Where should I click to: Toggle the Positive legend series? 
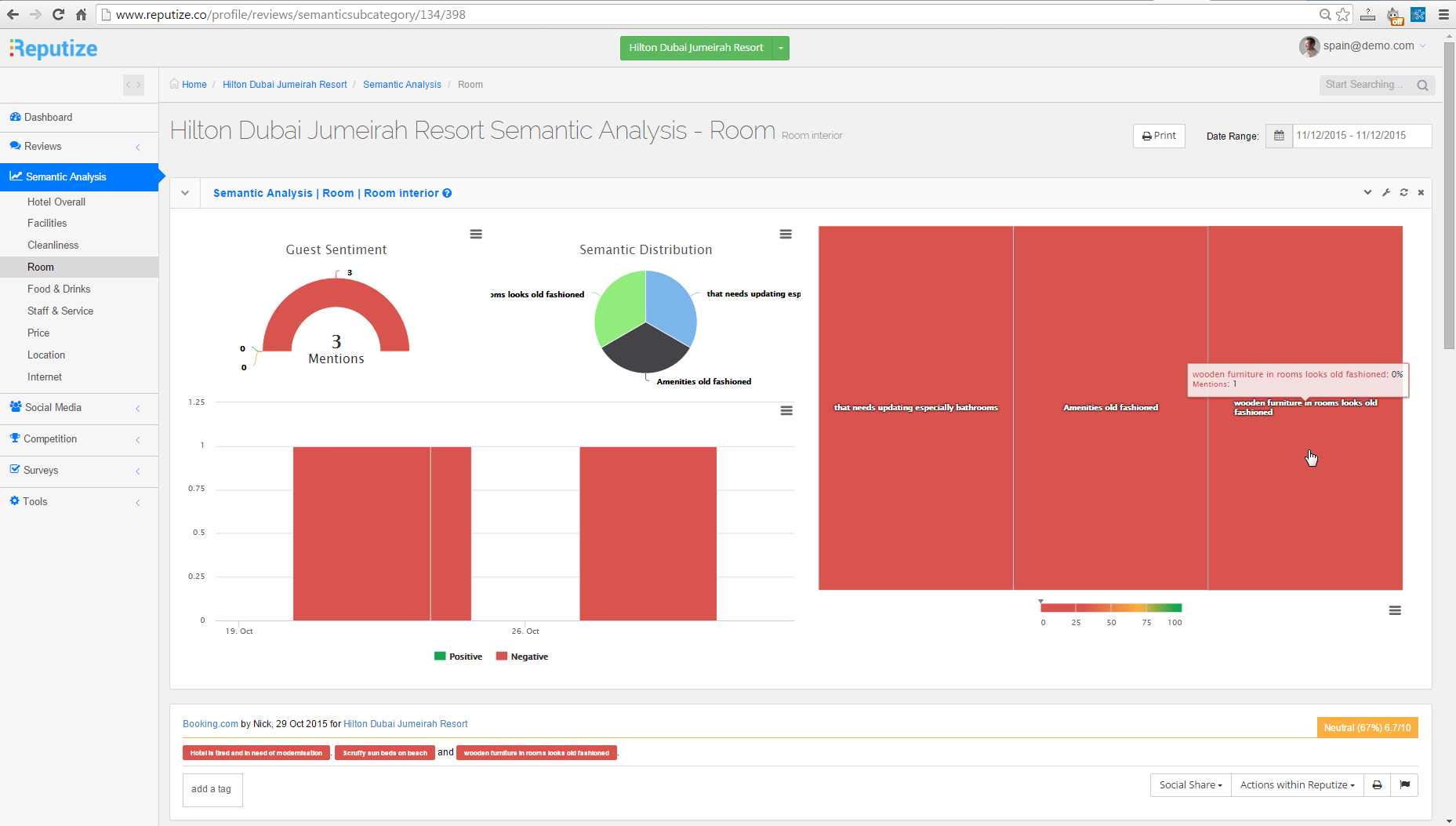(459, 657)
